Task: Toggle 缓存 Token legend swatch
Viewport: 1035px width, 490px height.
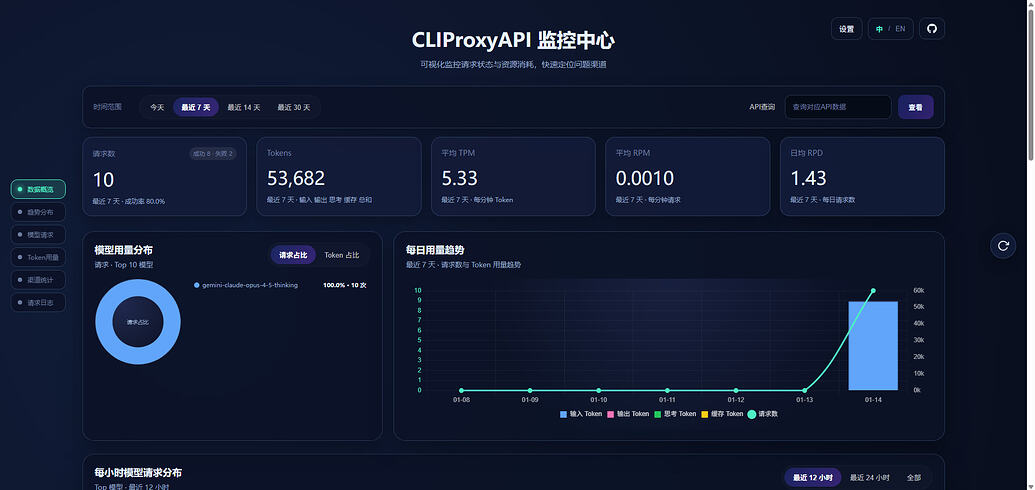Action: (x=704, y=414)
